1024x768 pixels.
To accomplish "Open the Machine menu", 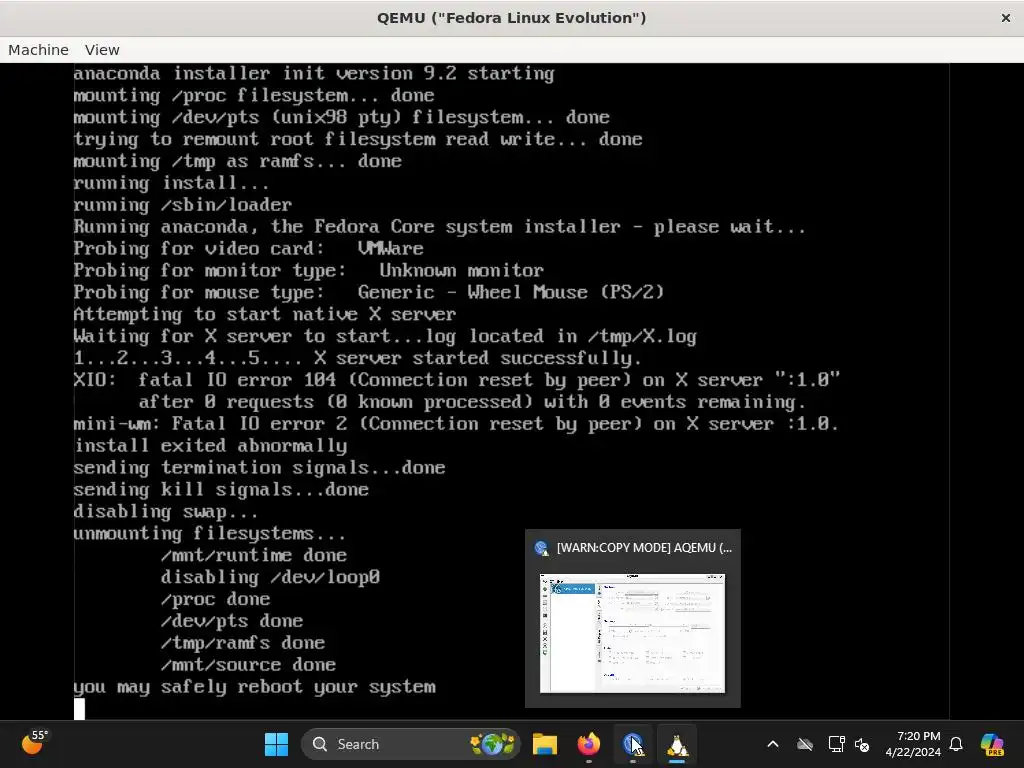I will pyautogui.click(x=38, y=50).
